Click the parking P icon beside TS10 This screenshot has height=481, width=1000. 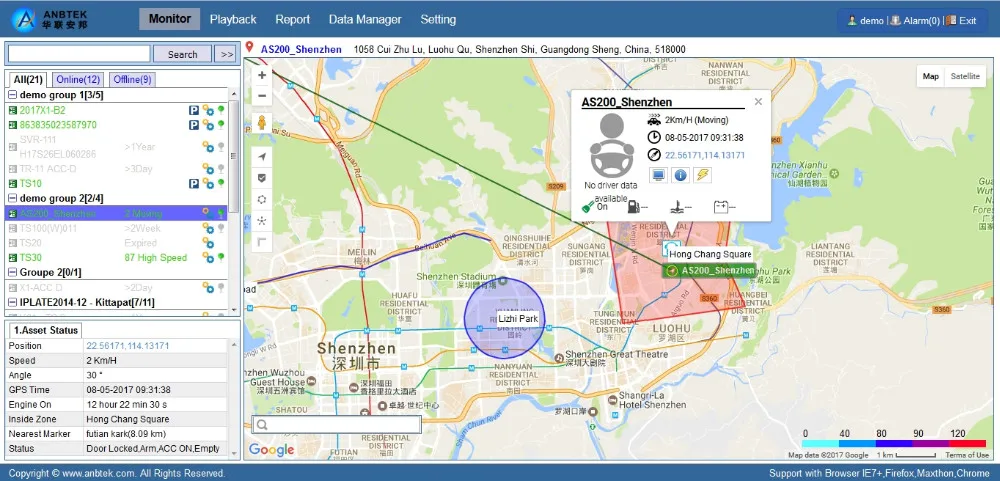click(194, 184)
